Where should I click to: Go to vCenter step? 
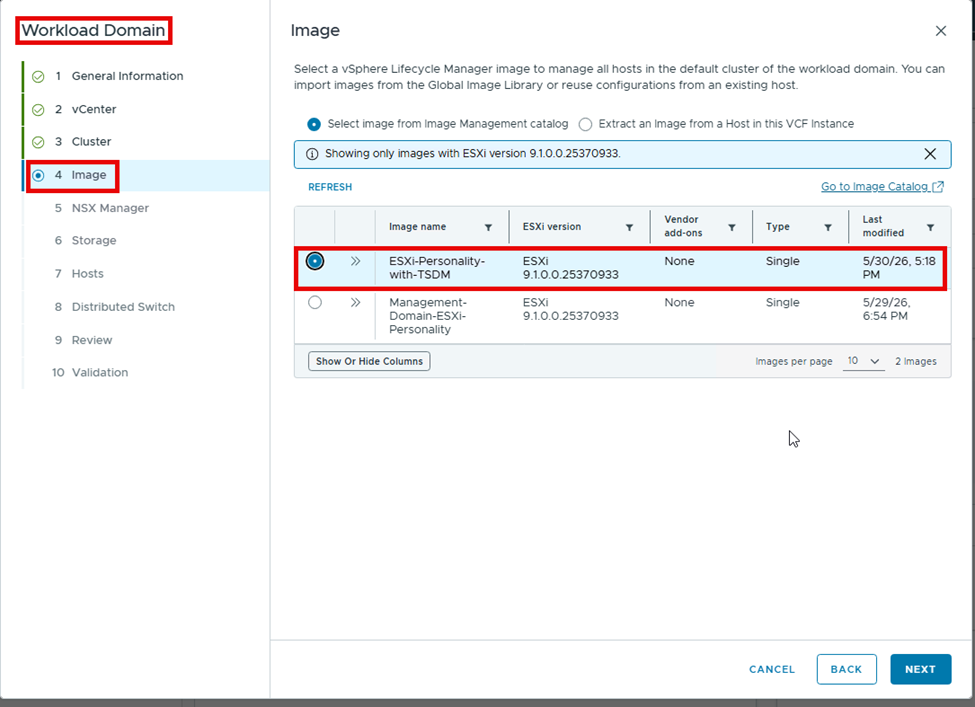[94, 109]
